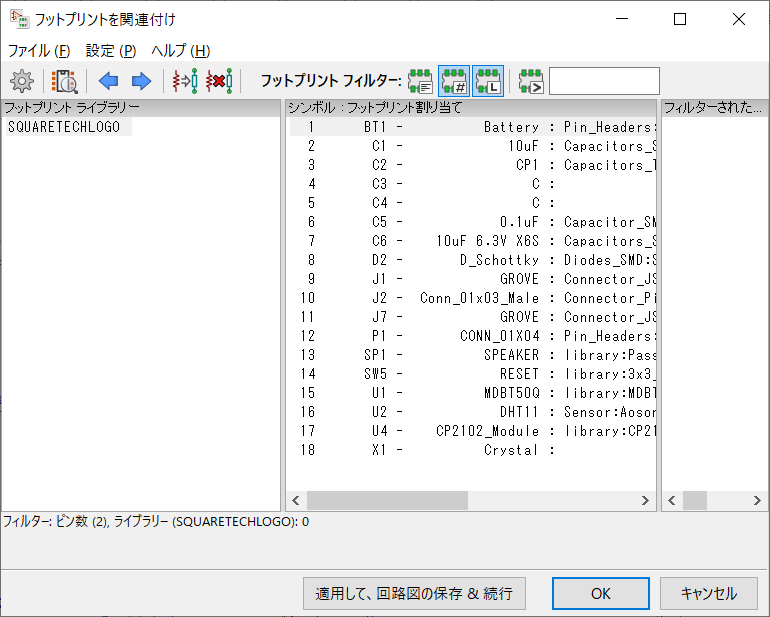This screenshot has width=770, height=617.
Task: Select row 7 C6 10uF 6.3V X6S
Action: tap(473, 241)
